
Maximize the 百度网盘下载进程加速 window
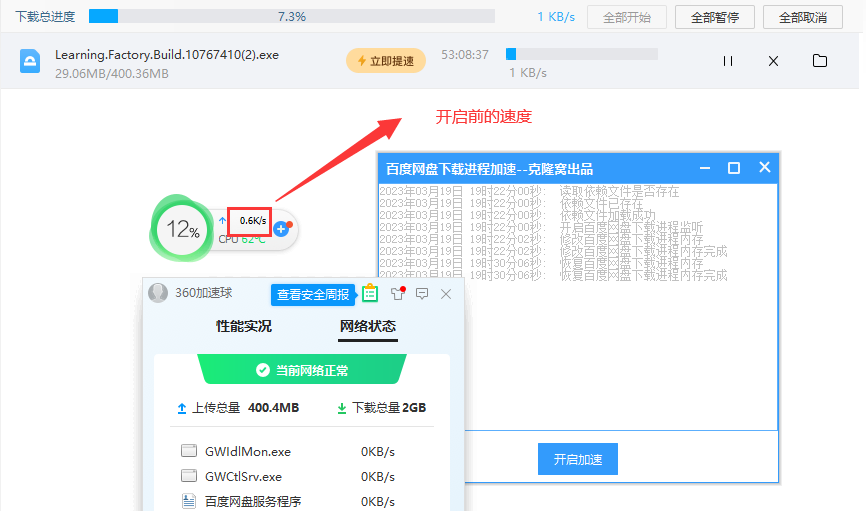733,168
